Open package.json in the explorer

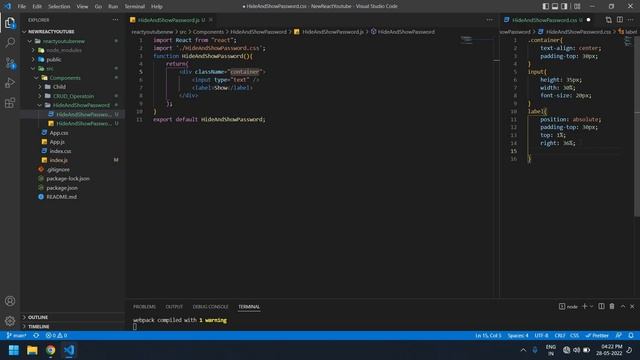[62, 188]
